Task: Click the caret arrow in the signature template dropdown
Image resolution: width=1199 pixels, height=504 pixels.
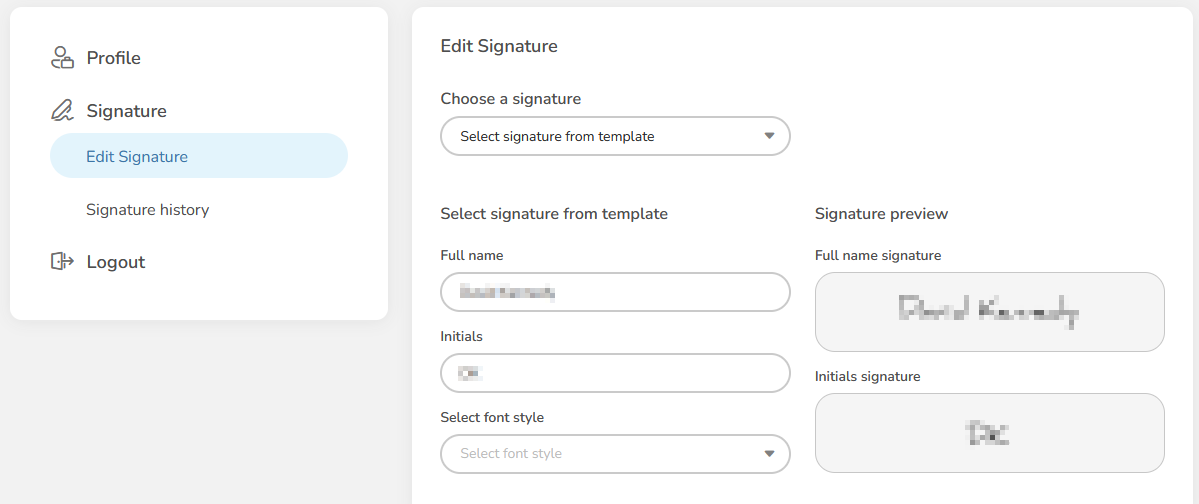Action: coord(769,136)
